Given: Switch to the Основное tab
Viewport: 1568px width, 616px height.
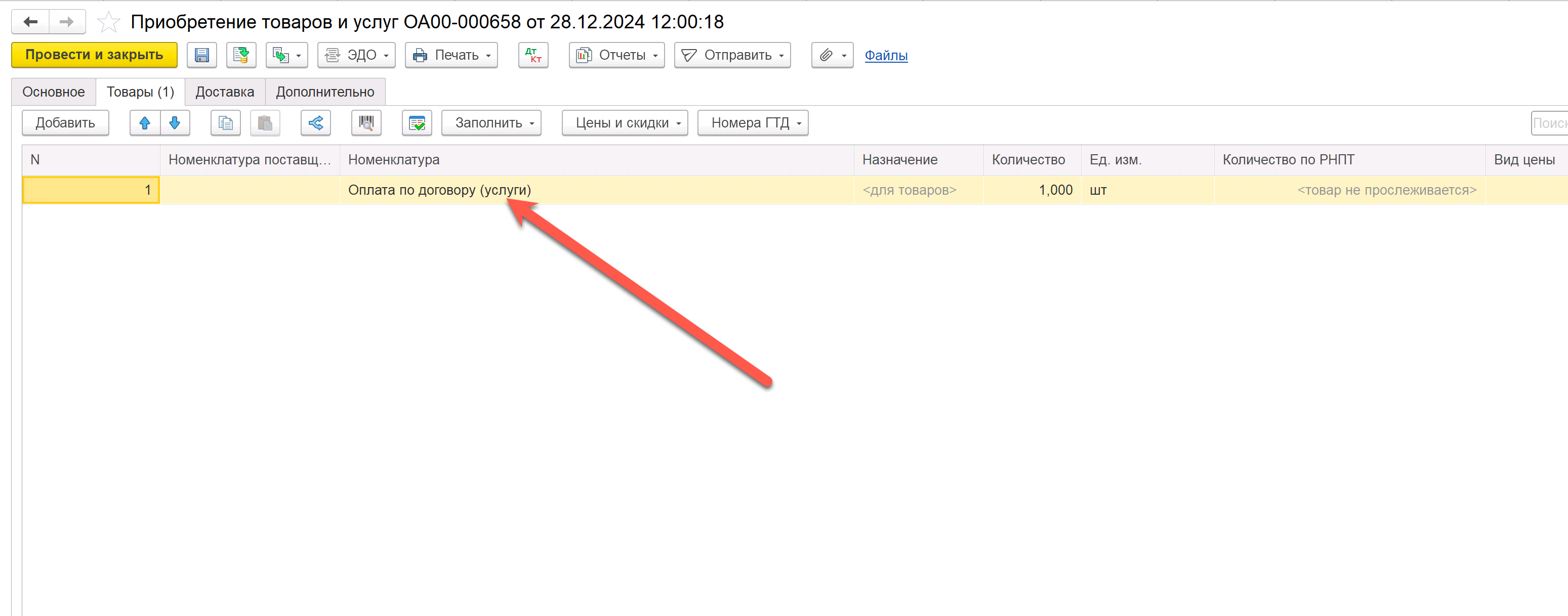Looking at the screenshot, I should (x=54, y=92).
